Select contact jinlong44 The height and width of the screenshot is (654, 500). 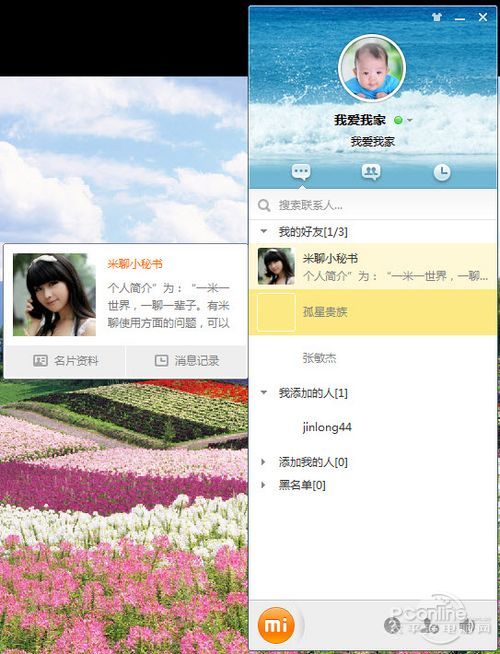372,427
